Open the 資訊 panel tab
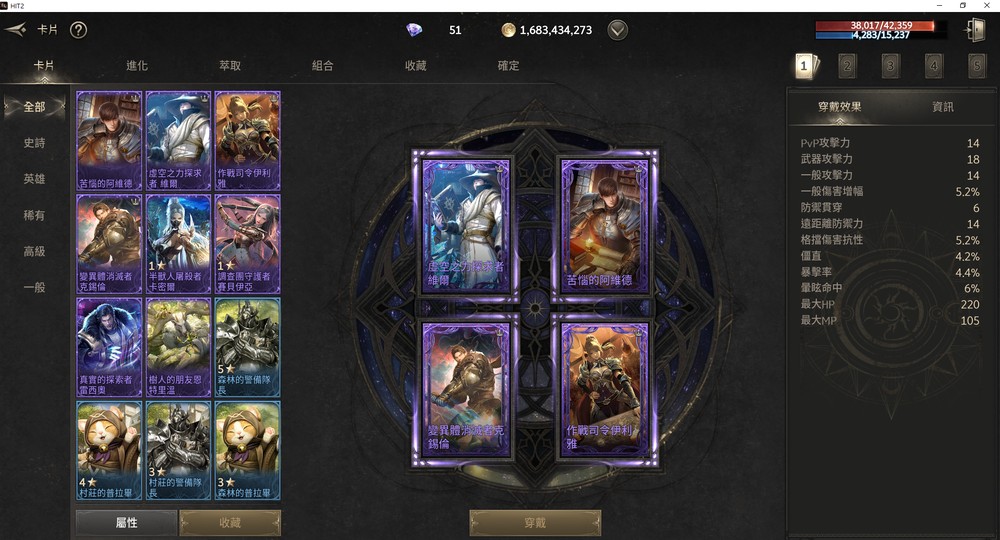Viewport: 1000px width, 540px height. (943, 106)
